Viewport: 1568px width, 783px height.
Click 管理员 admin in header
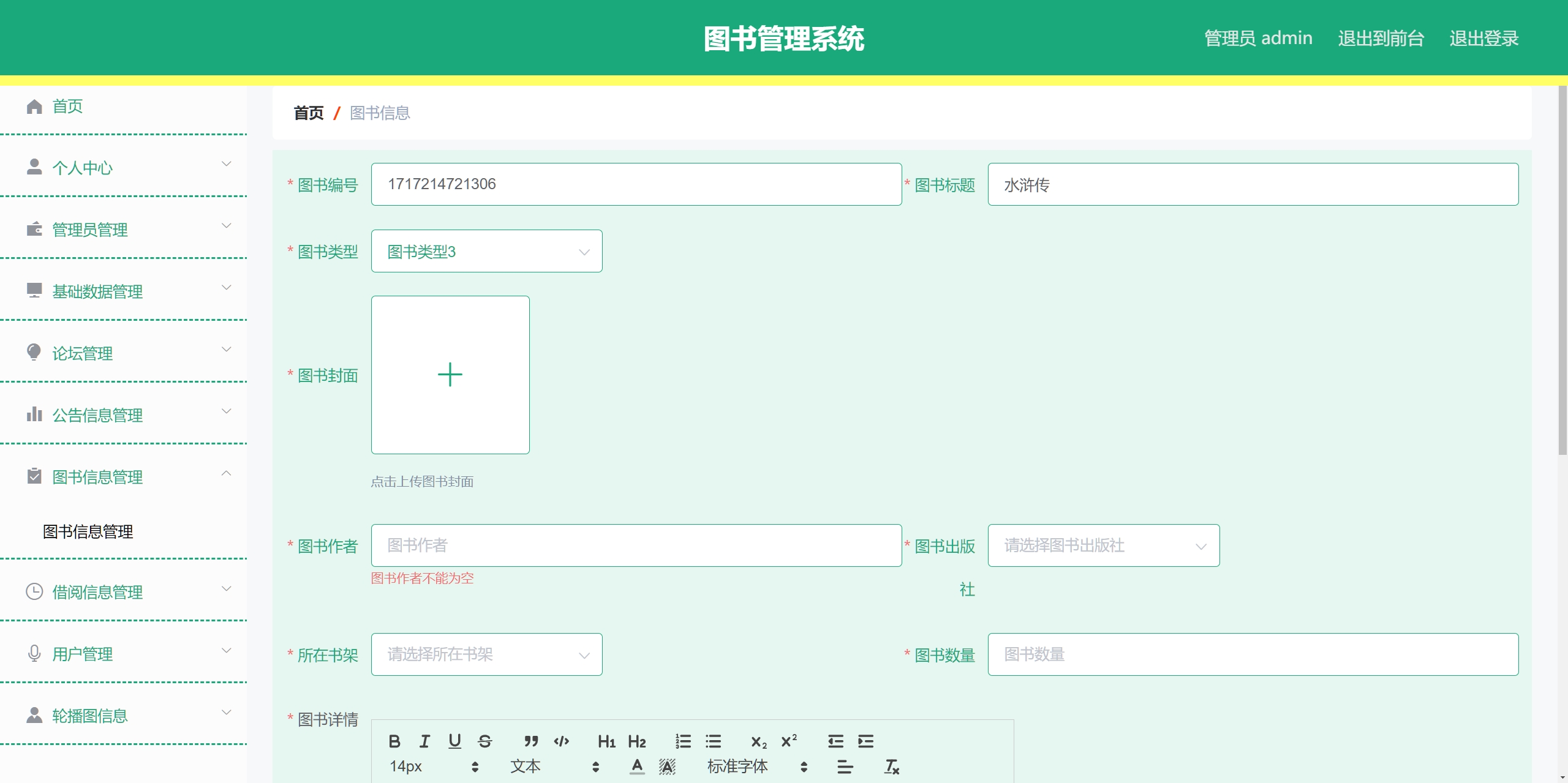(1258, 38)
